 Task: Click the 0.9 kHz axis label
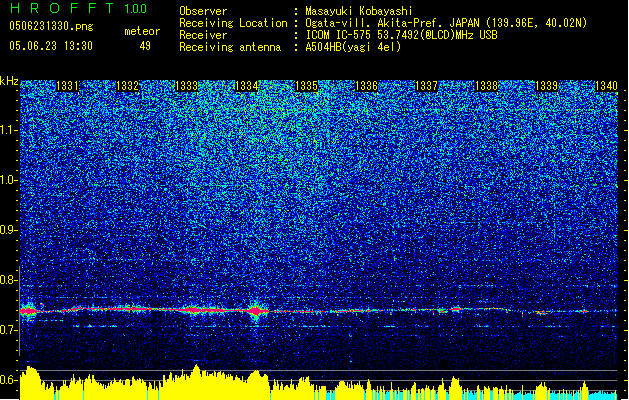click(x=9, y=230)
